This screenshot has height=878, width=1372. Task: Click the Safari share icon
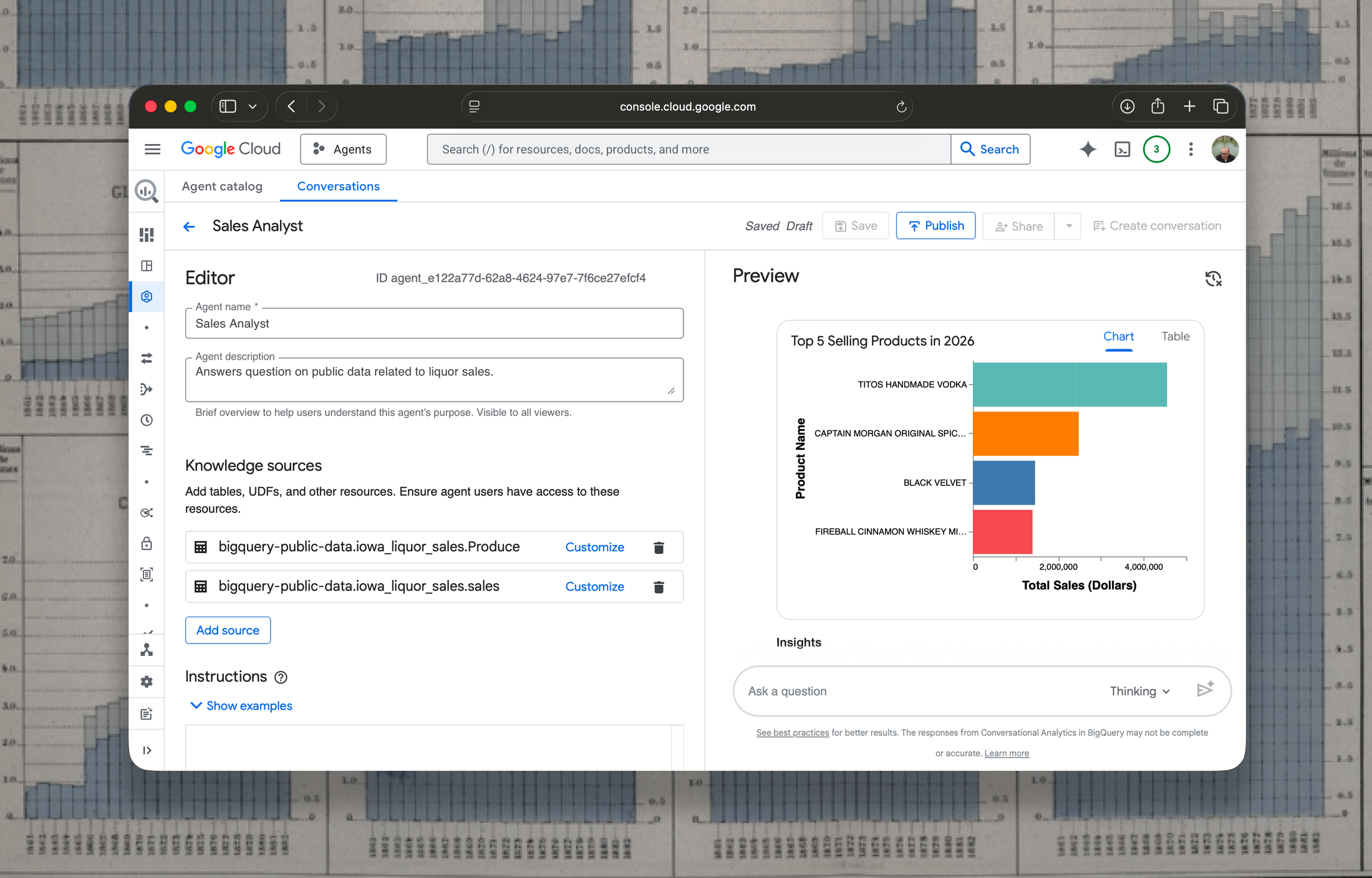(1157, 106)
